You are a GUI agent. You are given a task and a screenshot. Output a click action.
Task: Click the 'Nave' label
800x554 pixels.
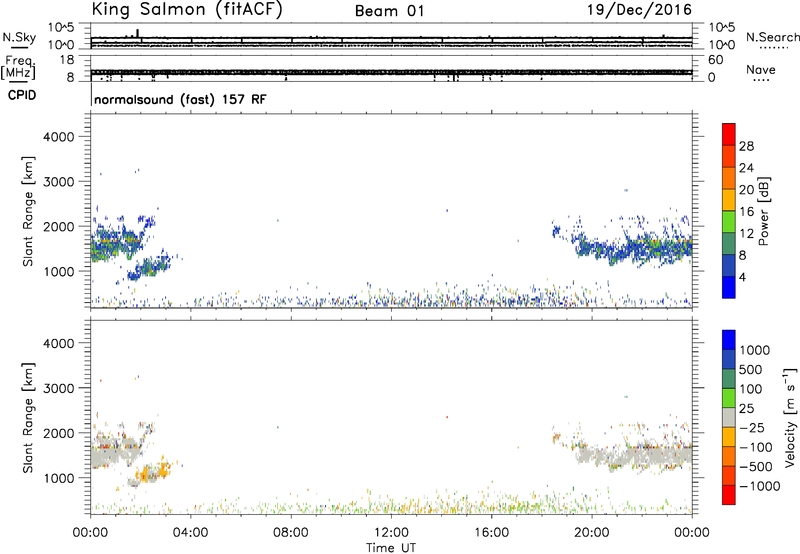coord(761,70)
